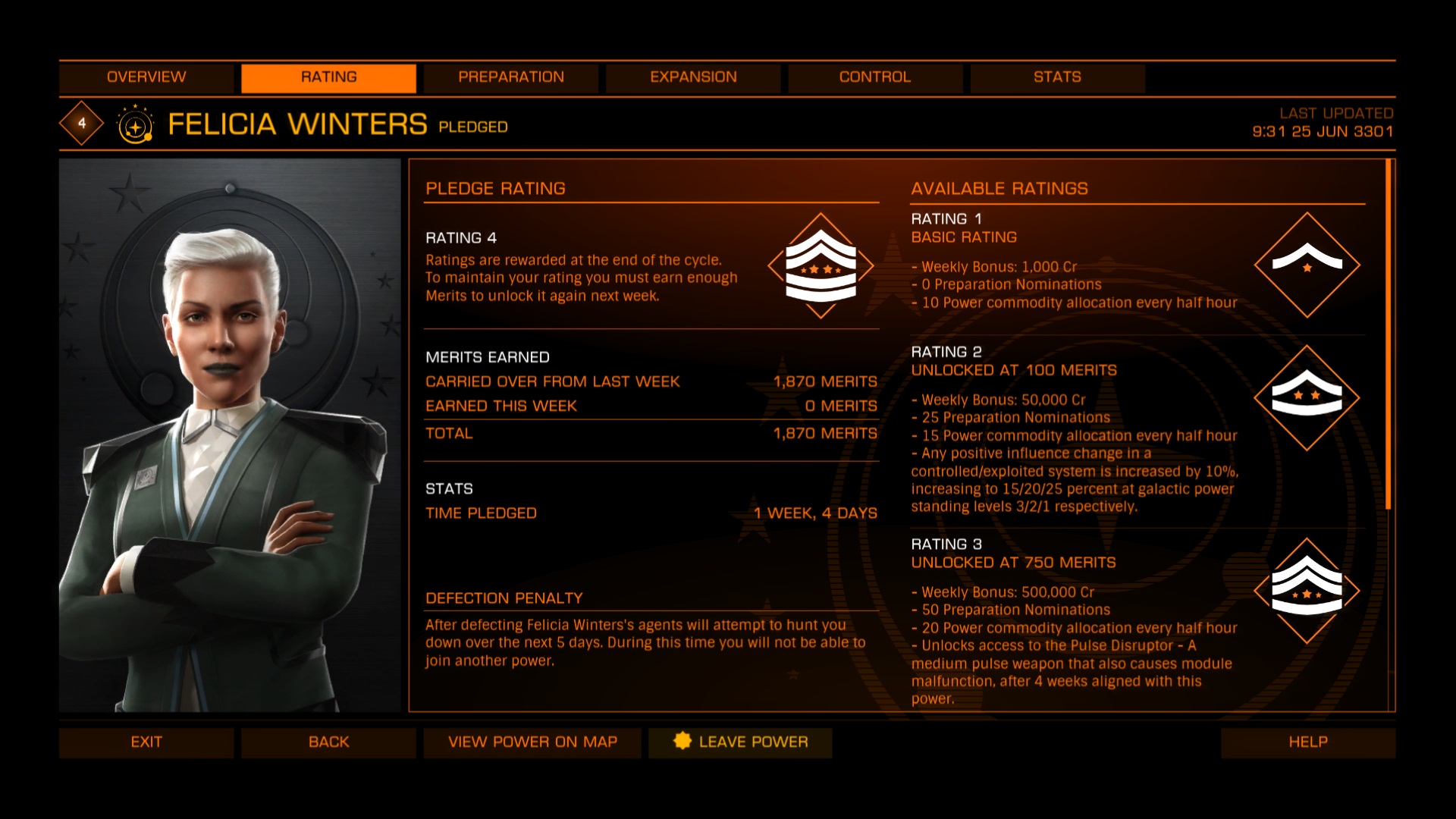Click the Rating 2 two-star insignia
Image resolution: width=1456 pixels, height=819 pixels.
tap(1307, 397)
